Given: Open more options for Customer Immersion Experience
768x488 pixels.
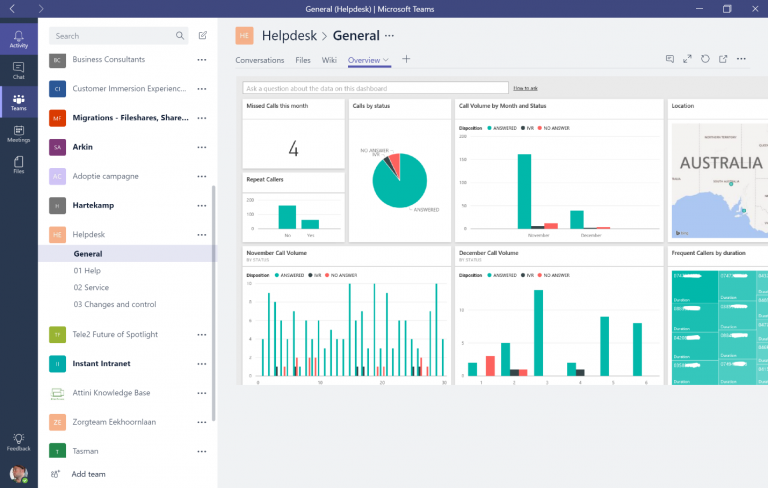Looking at the screenshot, I should 202,89.
